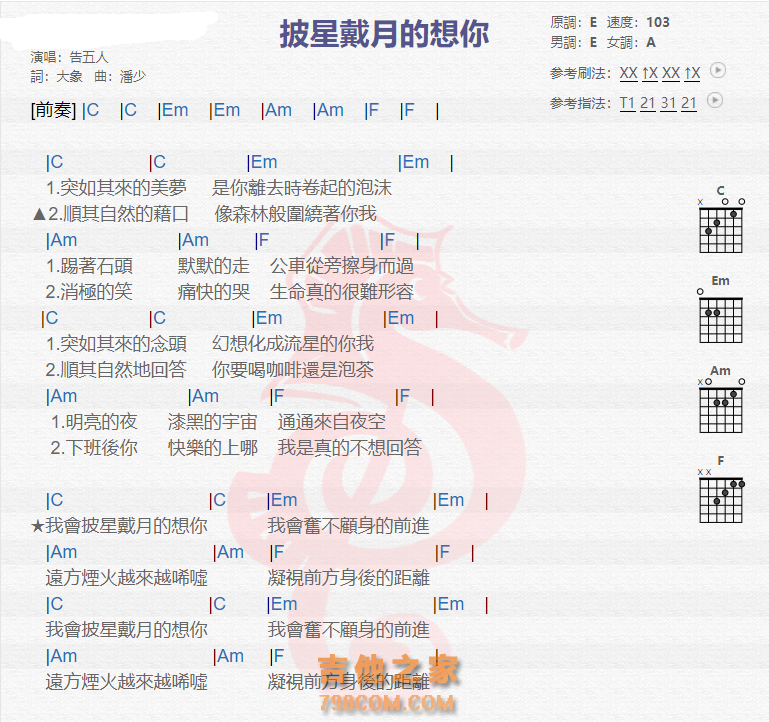The image size is (769, 722).
Task: Click lyric 公車從旁擦身而過
Action: pos(341,266)
